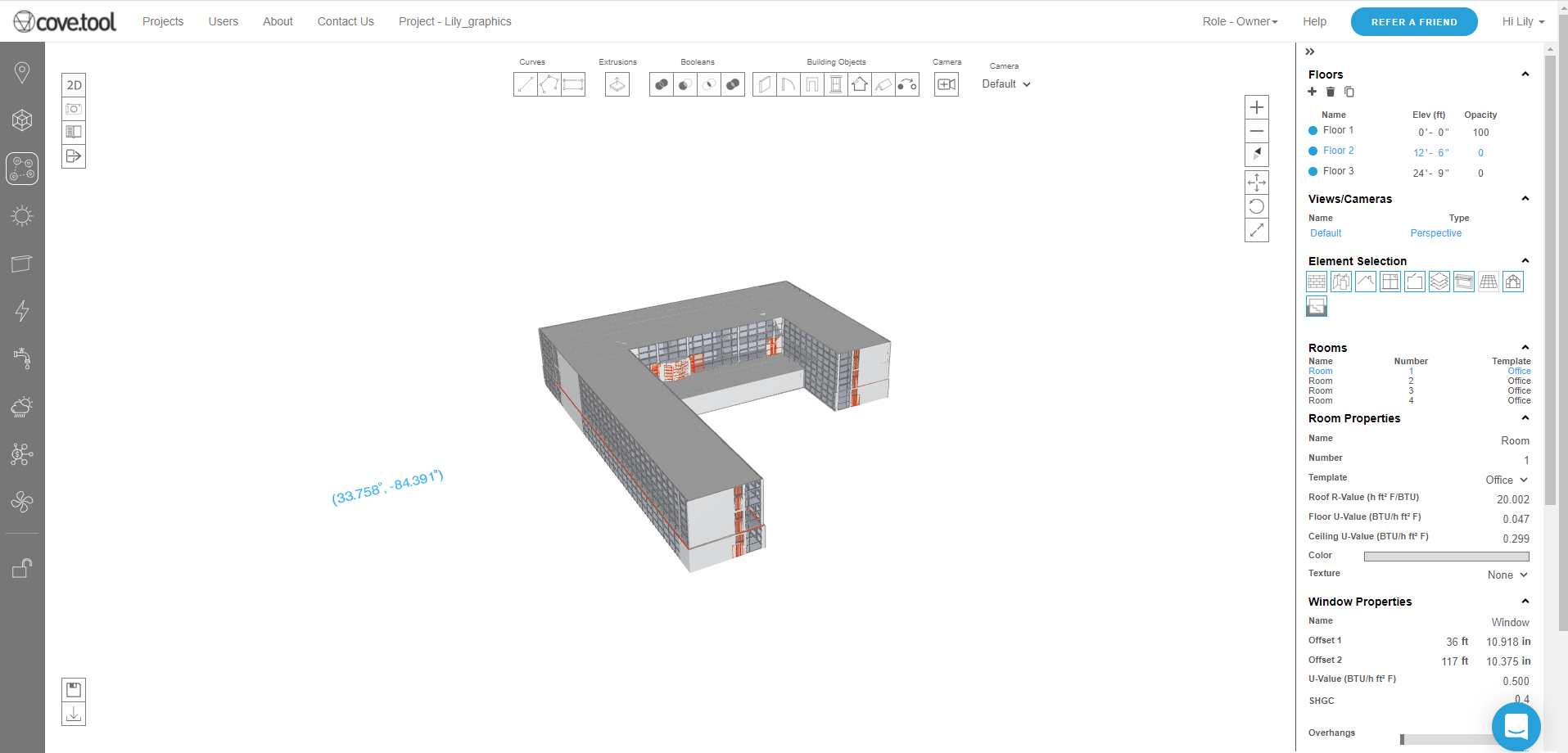
Task: Open the Rectangle tool in Curves group
Action: (572, 84)
